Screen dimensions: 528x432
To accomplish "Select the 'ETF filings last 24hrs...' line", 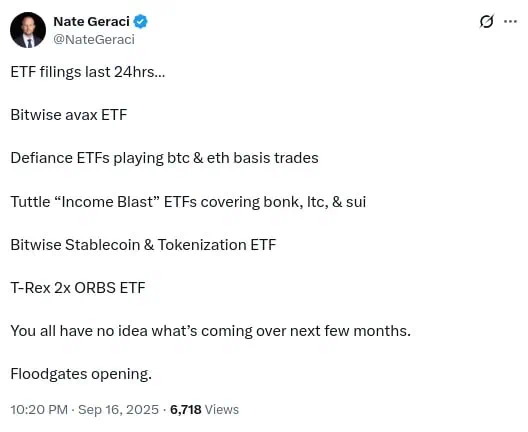I will (x=88, y=72).
